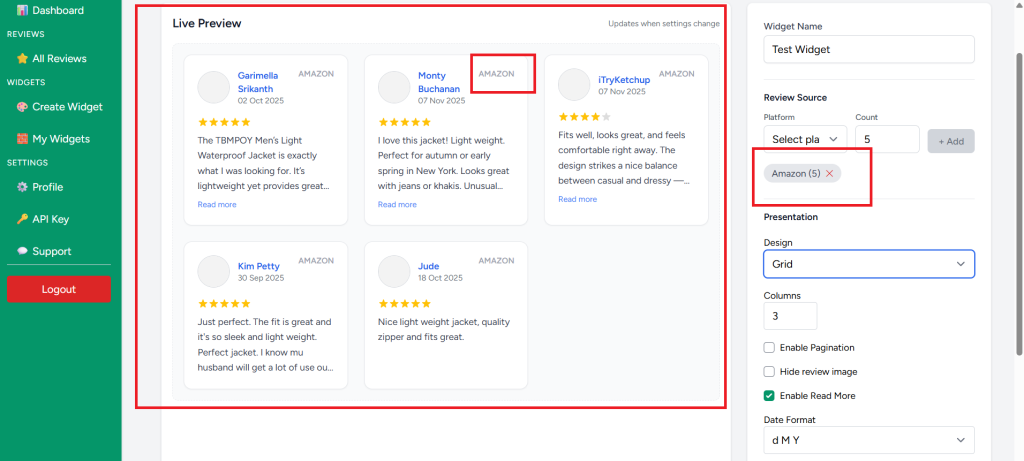Open the Date Format dropdown

click(x=868, y=440)
